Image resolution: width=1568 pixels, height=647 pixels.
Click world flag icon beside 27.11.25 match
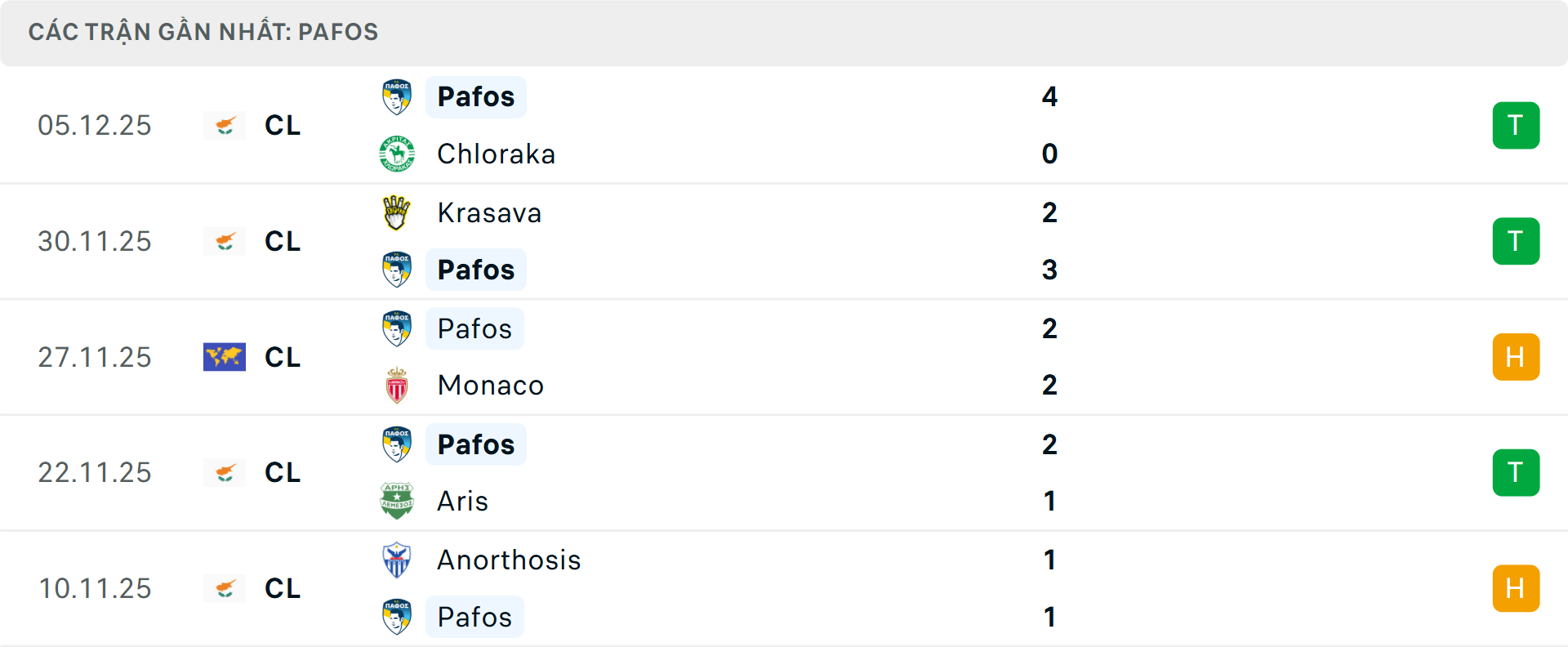(225, 357)
